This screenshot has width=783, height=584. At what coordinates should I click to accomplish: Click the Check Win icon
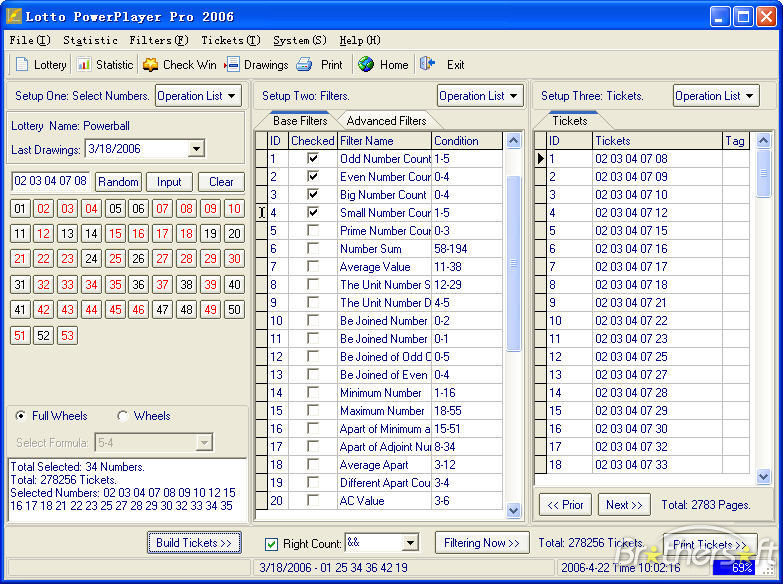click(150, 64)
